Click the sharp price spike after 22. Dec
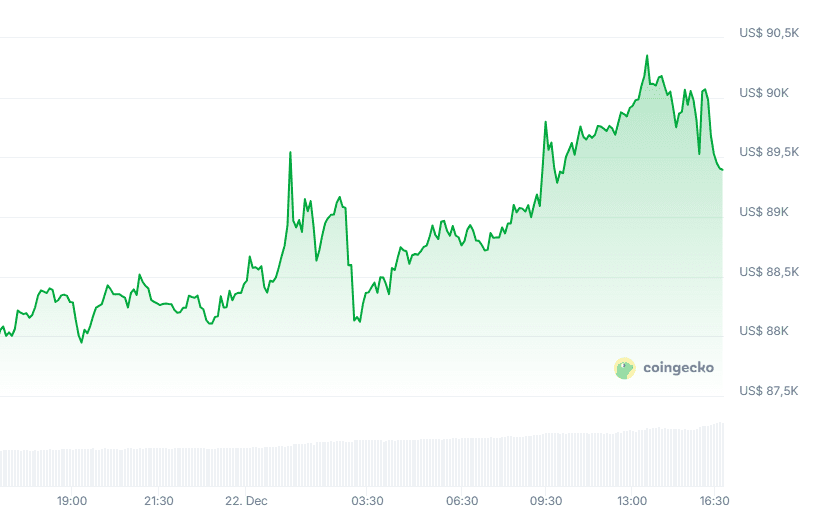 coord(290,152)
